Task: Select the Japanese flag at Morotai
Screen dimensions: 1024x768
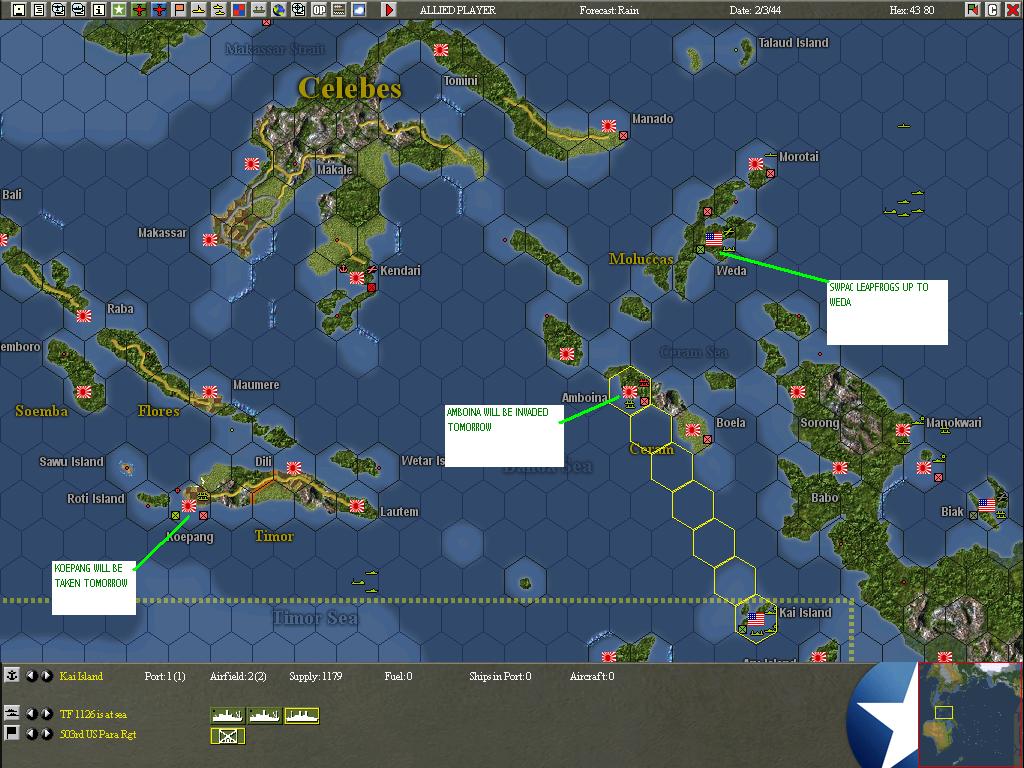Action: tap(756, 163)
